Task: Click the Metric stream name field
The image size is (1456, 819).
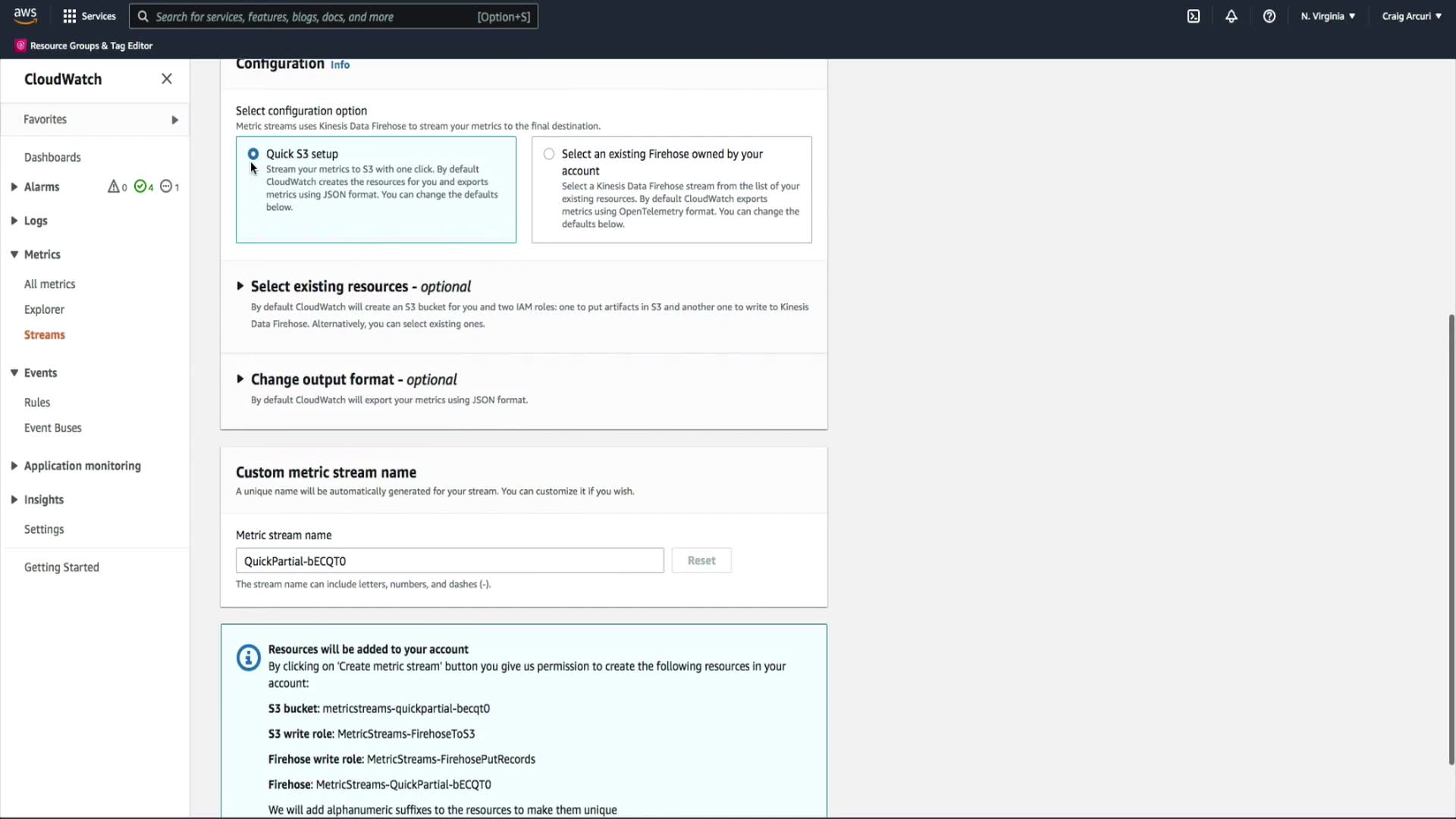Action: click(x=450, y=561)
